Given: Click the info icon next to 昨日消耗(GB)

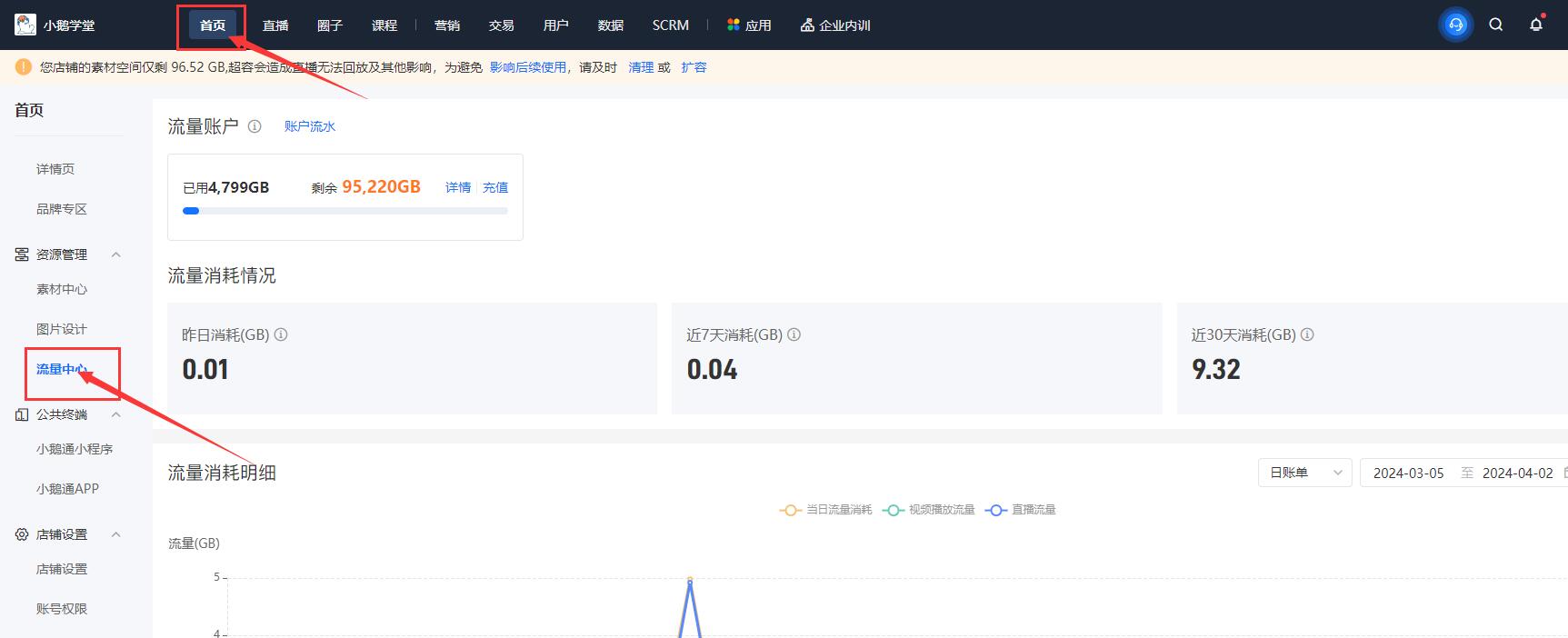Looking at the screenshot, I should [x=281, y=334].
